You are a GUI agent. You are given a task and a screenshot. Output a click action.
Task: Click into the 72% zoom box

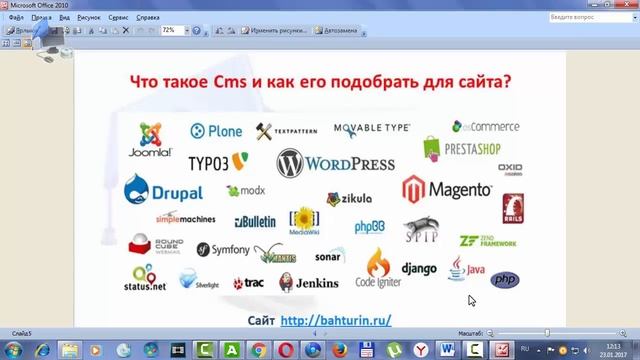click(172, 31)
